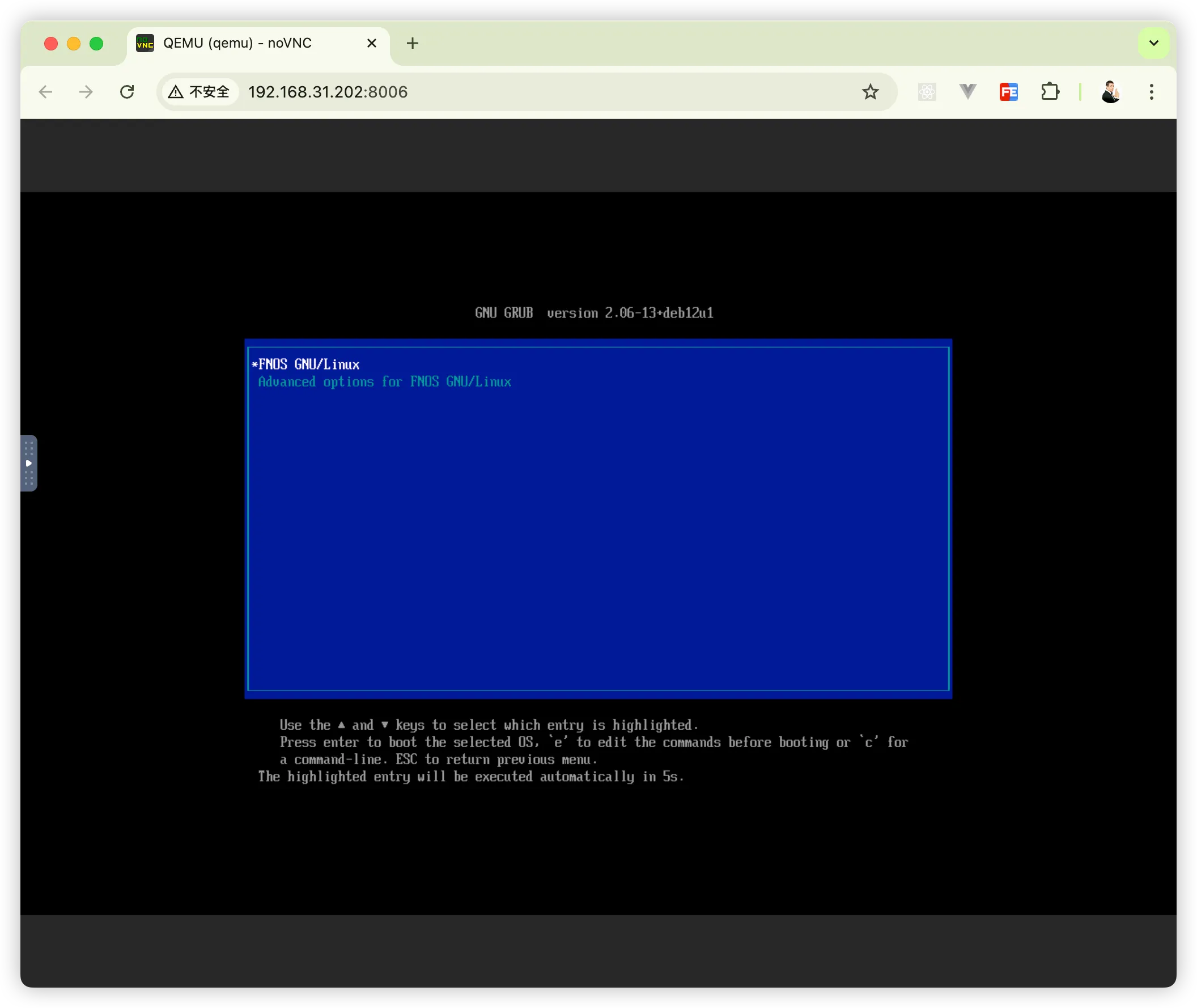This screenshot has width=1197, height=1008.
Task: Click the countdown line about automatic execution
Action: click(x=471, y=777)
